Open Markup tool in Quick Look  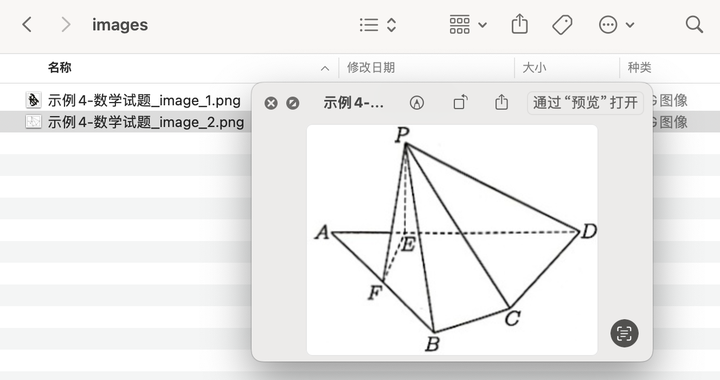tap(416, 103)
